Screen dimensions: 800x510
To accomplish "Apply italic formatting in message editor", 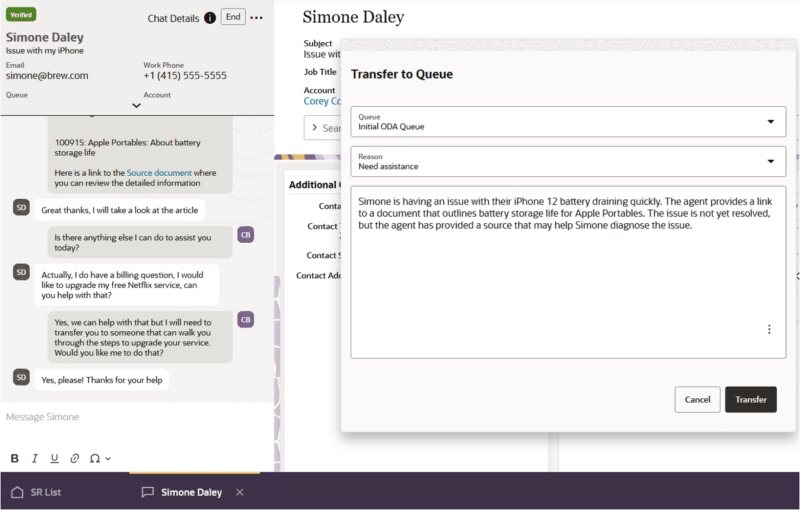I will [x=34, y=458].
